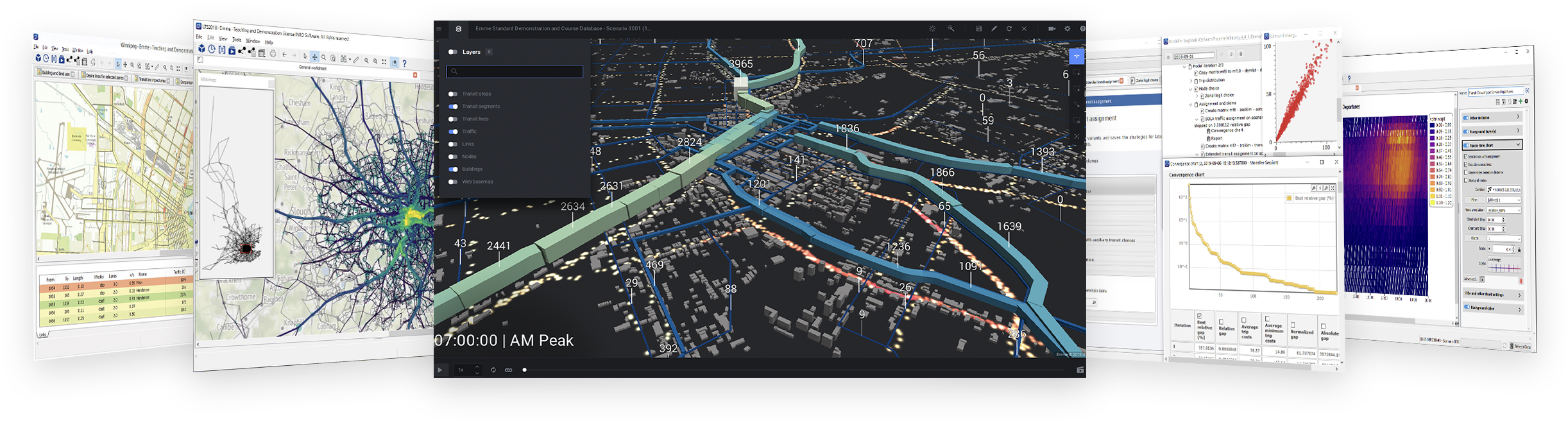
Task: Open the File menu in the LTS2018 window
Action: (x=199, y=37)
